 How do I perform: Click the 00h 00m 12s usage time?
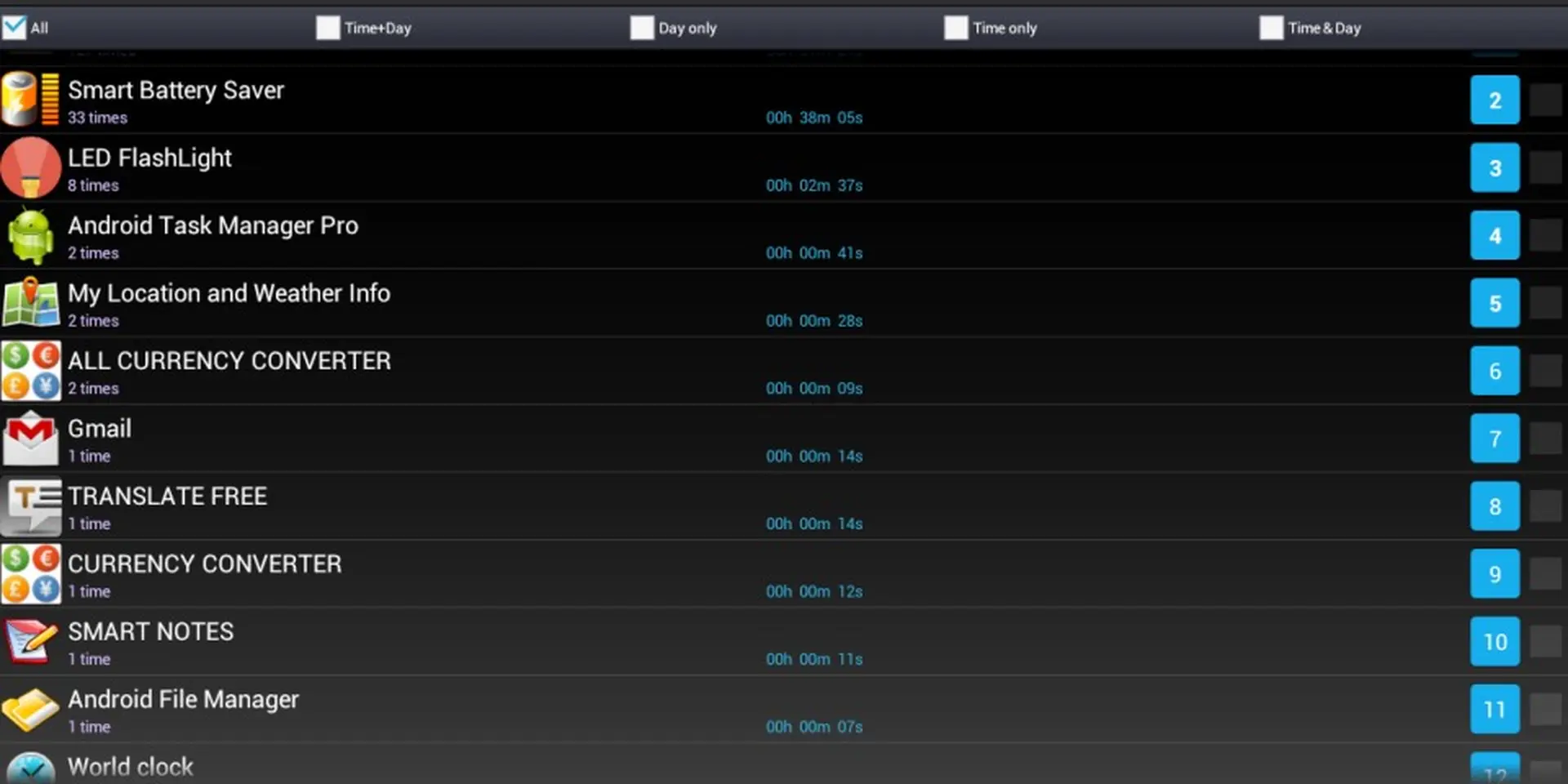click(814, 591)
